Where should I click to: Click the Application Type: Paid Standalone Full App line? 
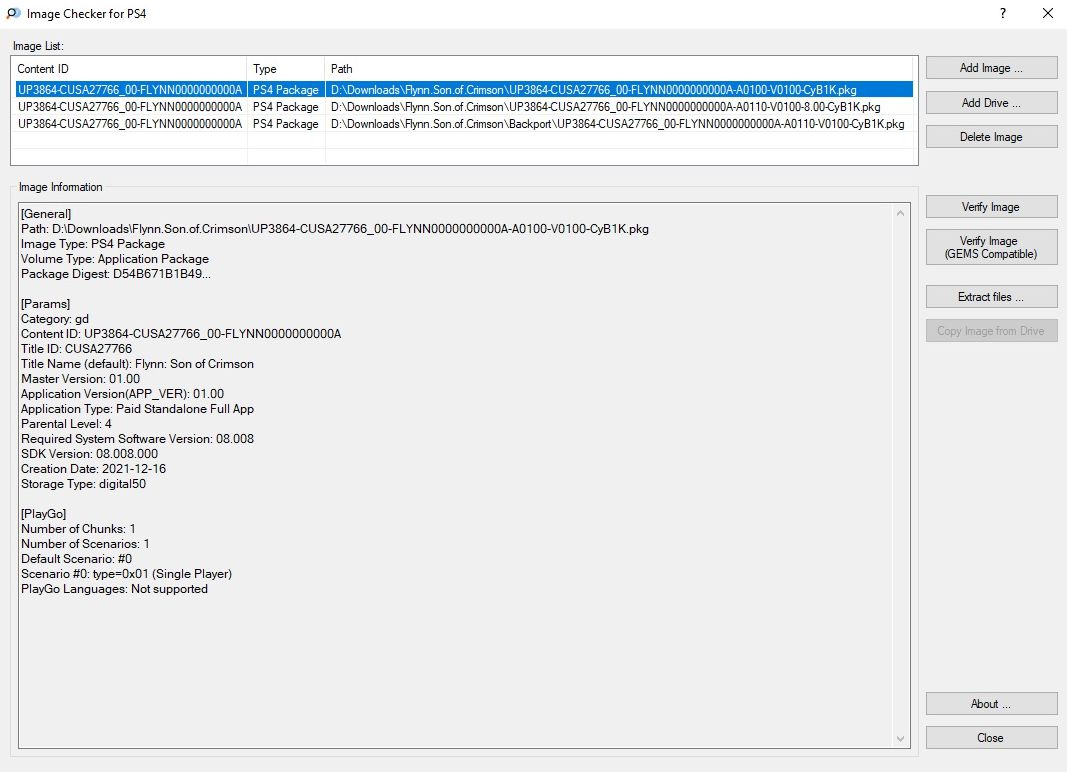[x=137, y=408]
